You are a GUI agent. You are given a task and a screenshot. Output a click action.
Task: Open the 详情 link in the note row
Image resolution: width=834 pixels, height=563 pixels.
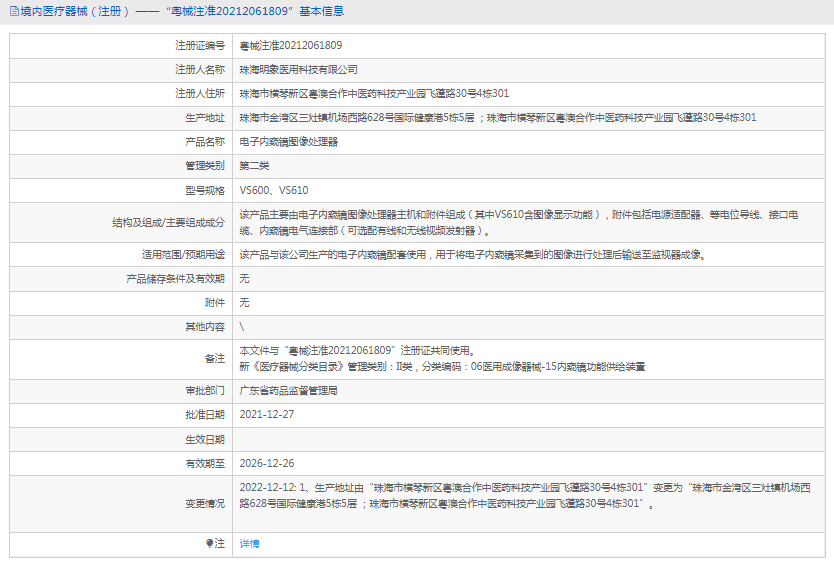[249, 543]
